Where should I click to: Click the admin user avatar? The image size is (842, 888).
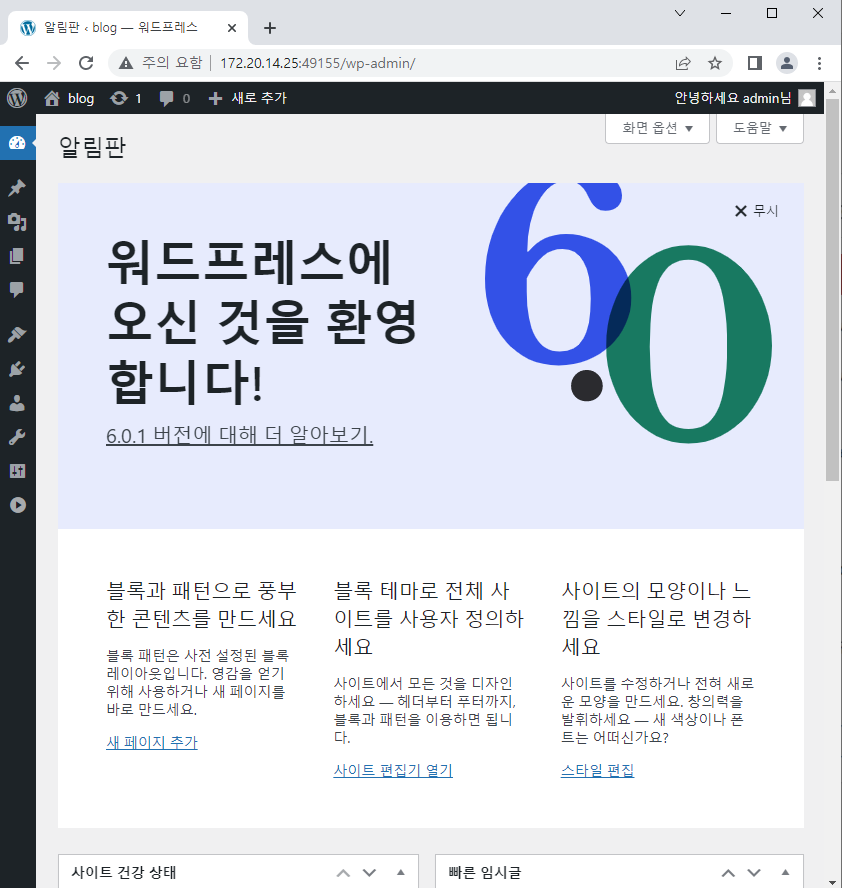[x=807, y=98]
